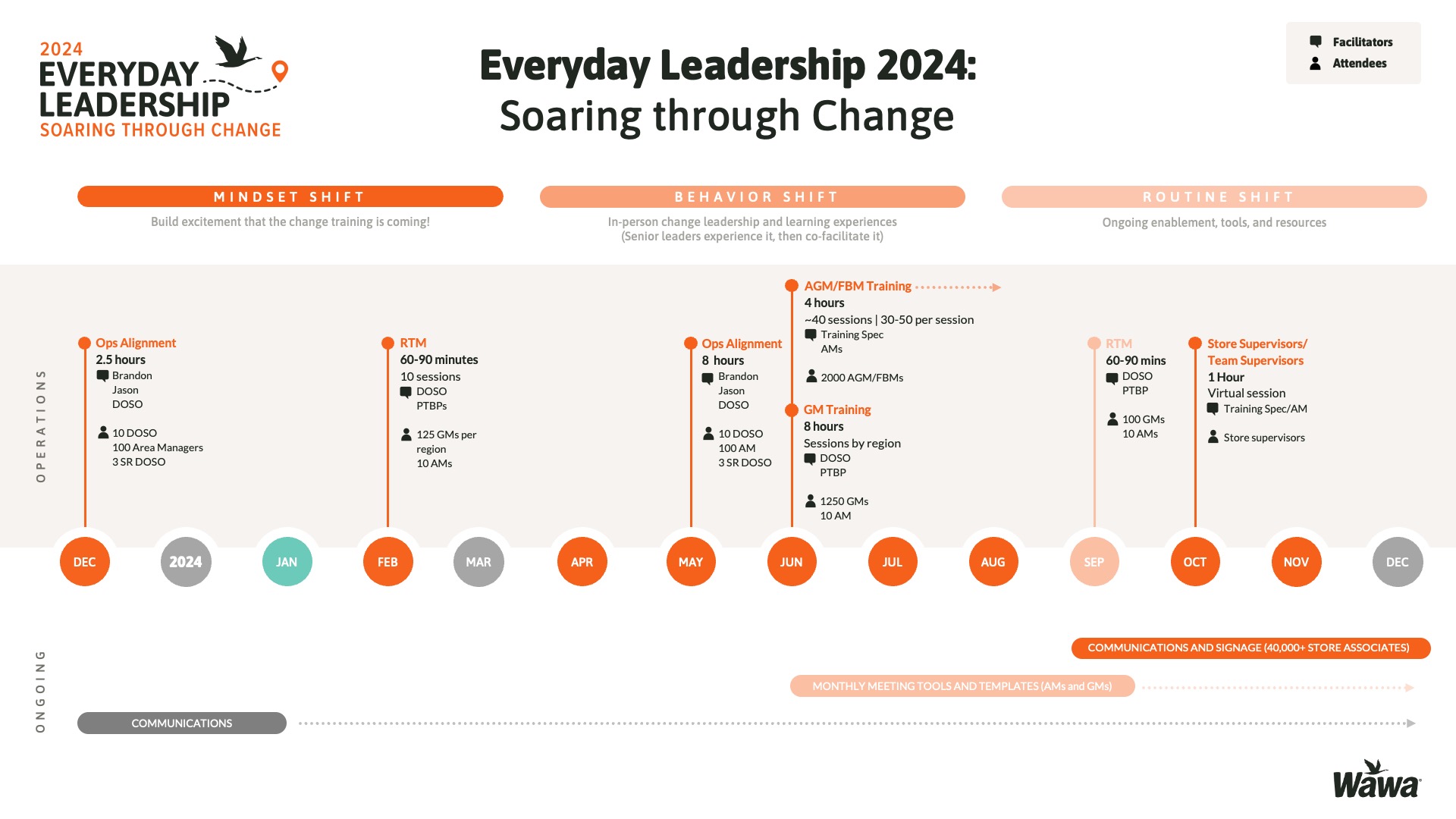Click the Monthly Meeting Tools and Templates pill

(962, 686)
